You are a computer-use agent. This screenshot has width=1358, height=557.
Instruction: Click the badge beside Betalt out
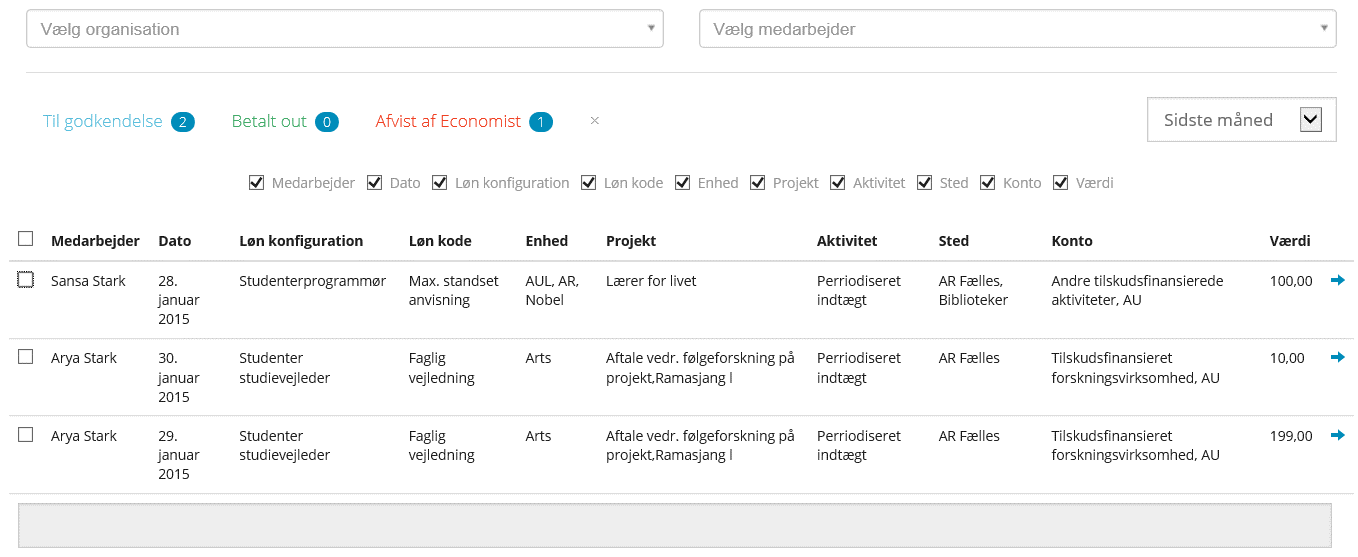pyautogui.click(x=327, y=122)
